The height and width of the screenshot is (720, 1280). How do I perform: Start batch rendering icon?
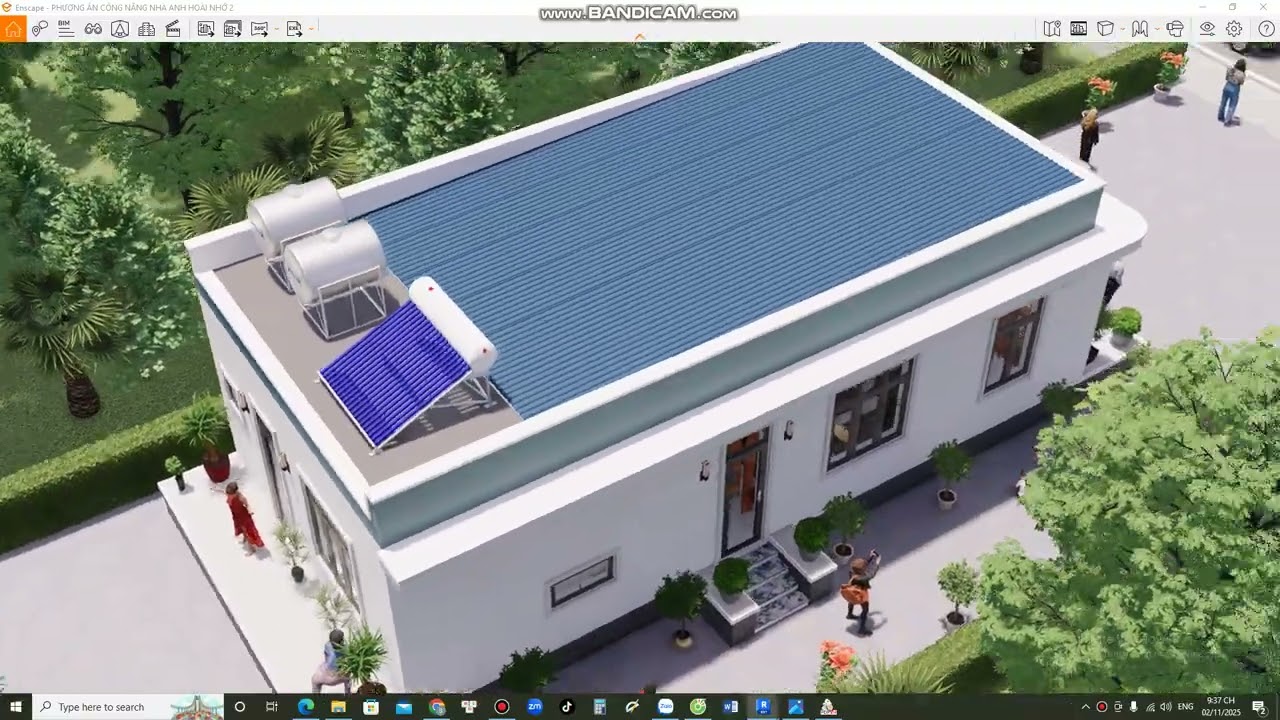click(x=232, y=29)
